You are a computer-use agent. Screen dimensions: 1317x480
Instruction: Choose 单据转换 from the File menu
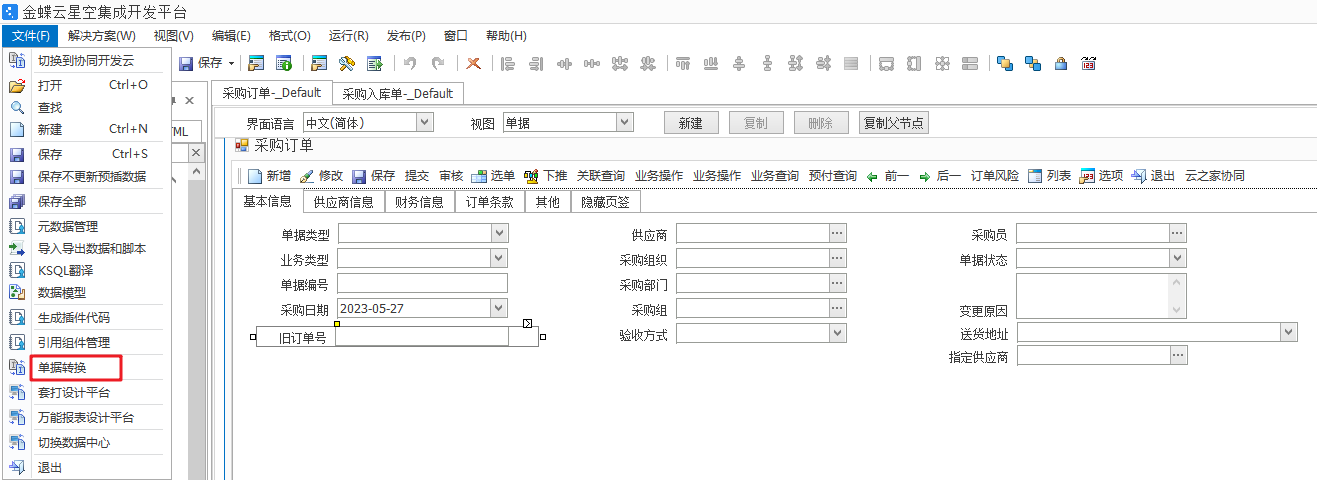coord(86,368)
